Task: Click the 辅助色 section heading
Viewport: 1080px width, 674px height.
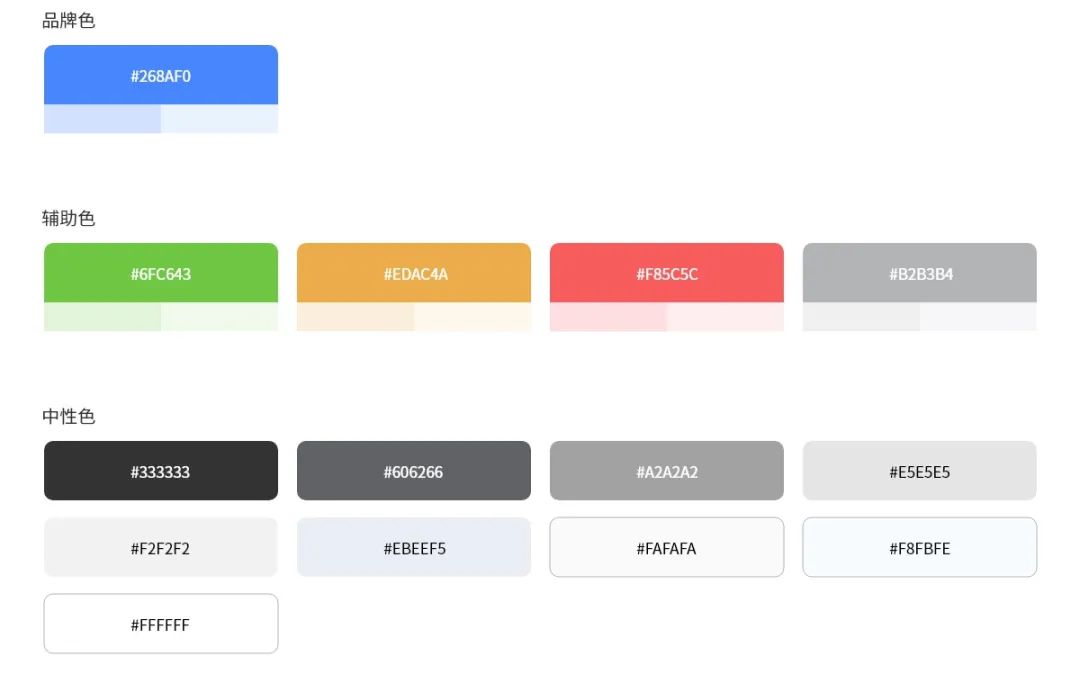Action: [69, 218]
